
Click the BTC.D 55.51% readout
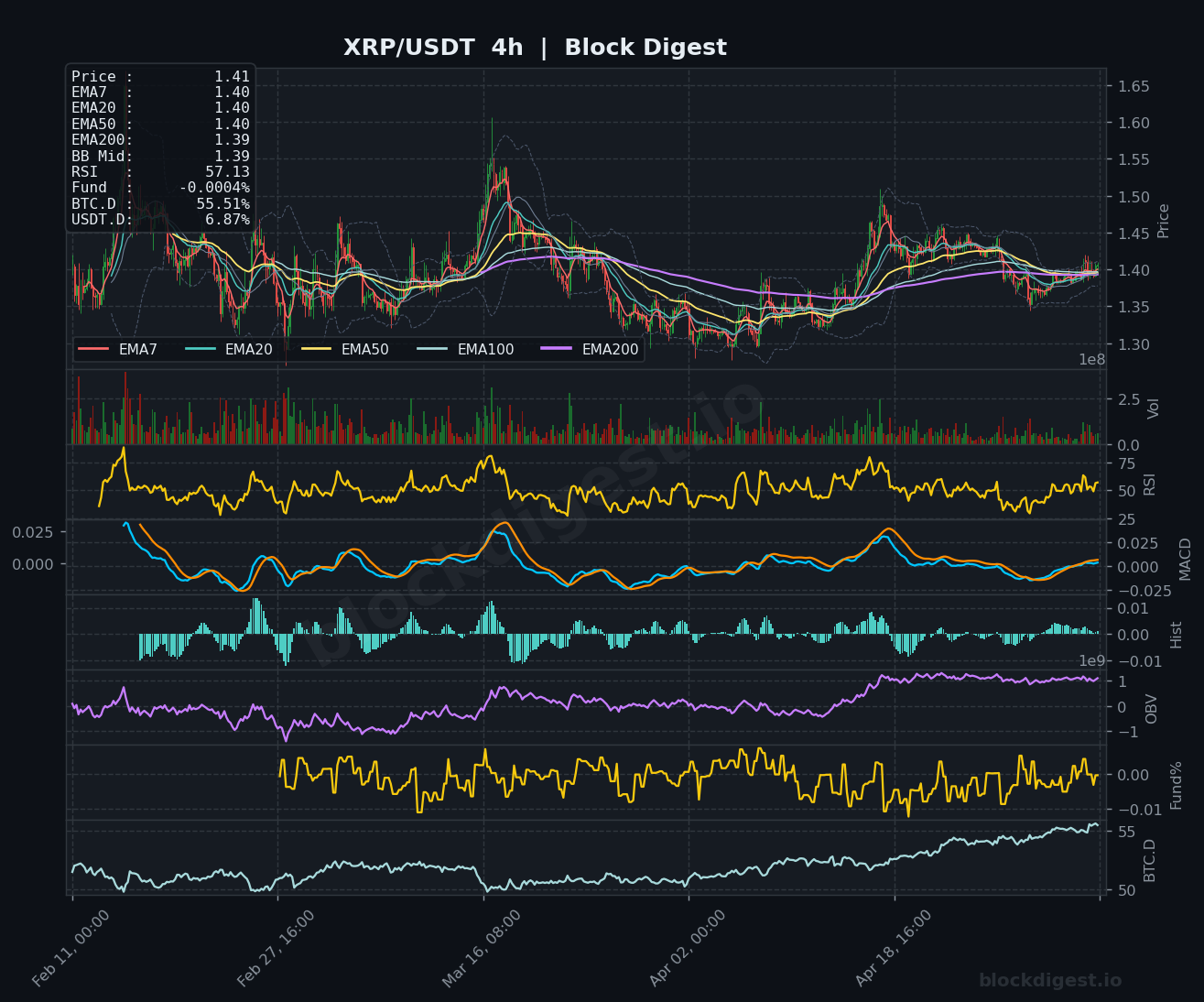[160, 204]
